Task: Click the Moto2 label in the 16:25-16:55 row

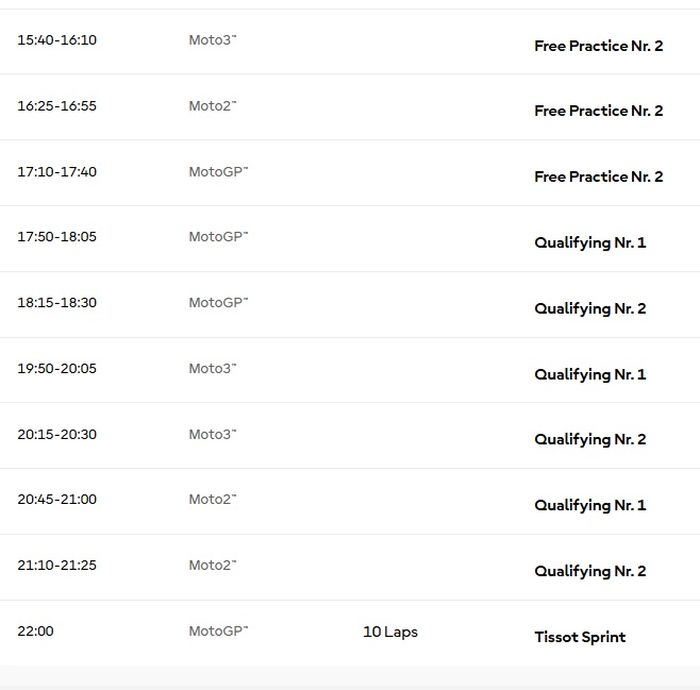Action: (212, 106)
